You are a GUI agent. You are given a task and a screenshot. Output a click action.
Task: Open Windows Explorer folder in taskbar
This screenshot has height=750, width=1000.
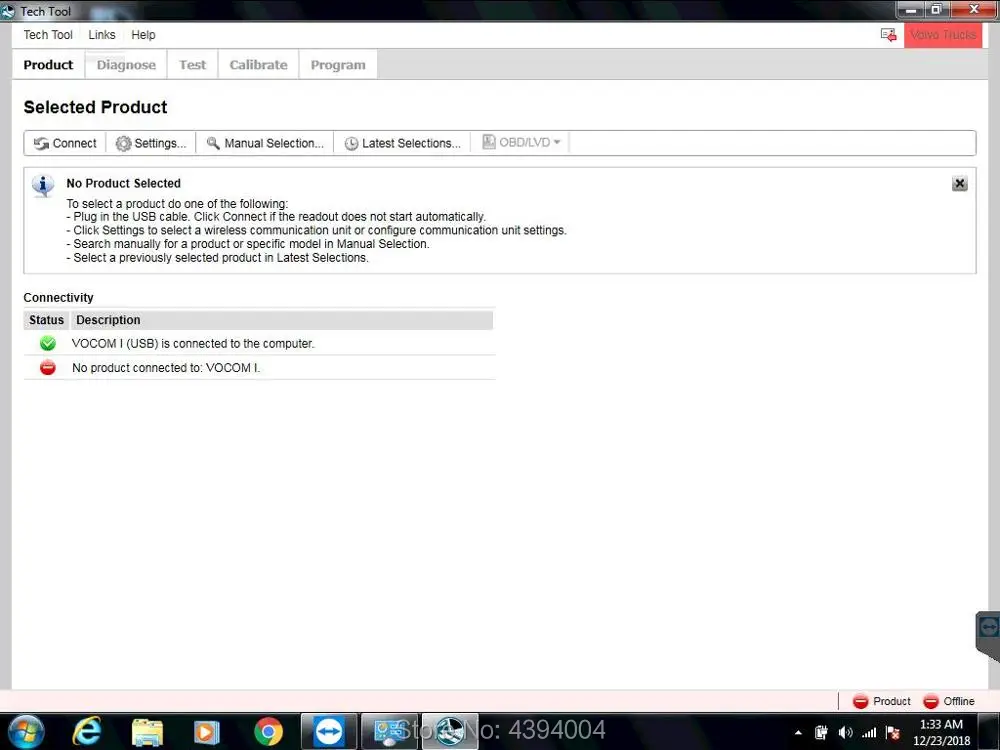[147, 732]
